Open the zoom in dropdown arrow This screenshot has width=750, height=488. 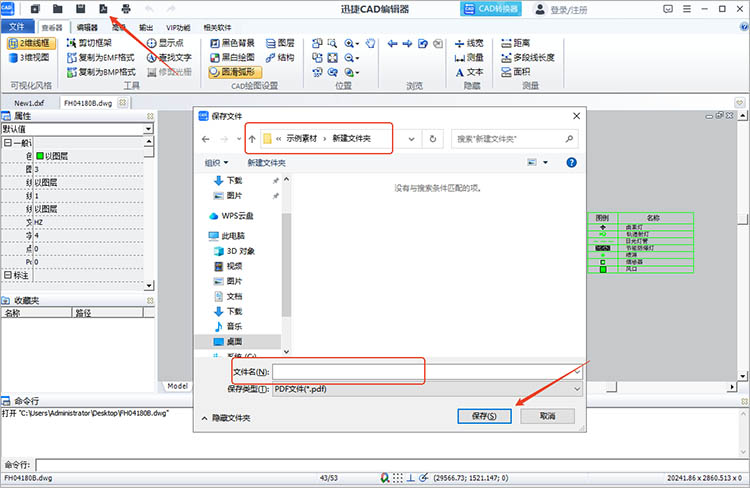tap(357, 44)
